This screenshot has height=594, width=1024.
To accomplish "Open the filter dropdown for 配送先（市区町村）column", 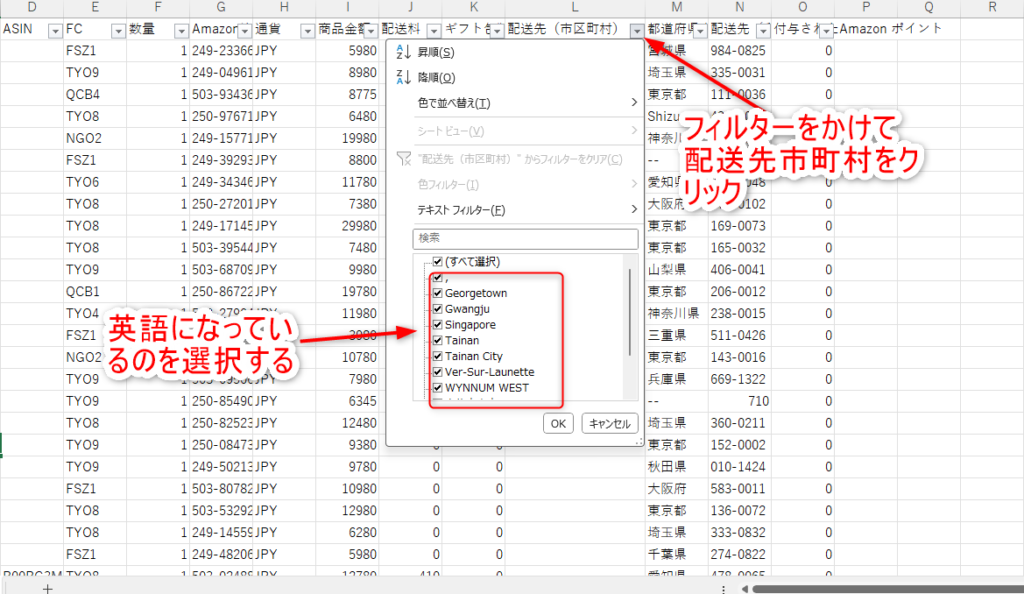I will (x=637, y=30).
